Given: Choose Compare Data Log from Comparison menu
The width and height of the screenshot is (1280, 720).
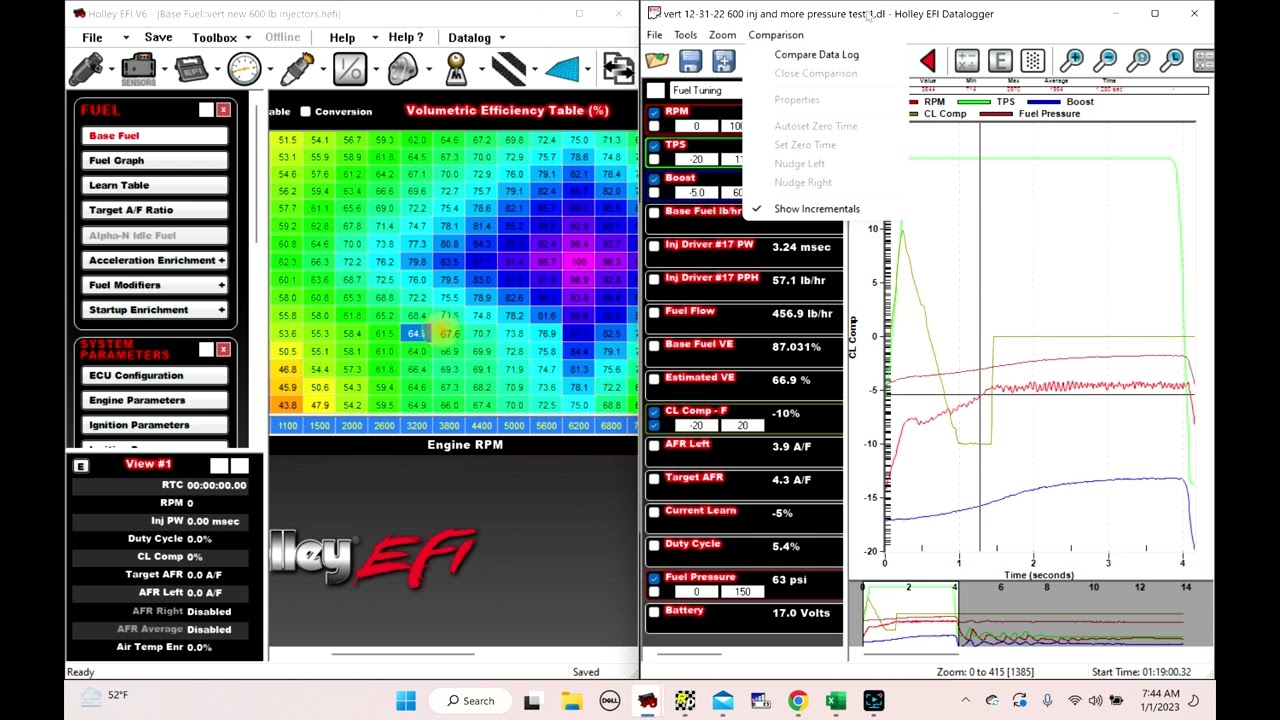Looking at the screenshot, I should coord(816,55).
